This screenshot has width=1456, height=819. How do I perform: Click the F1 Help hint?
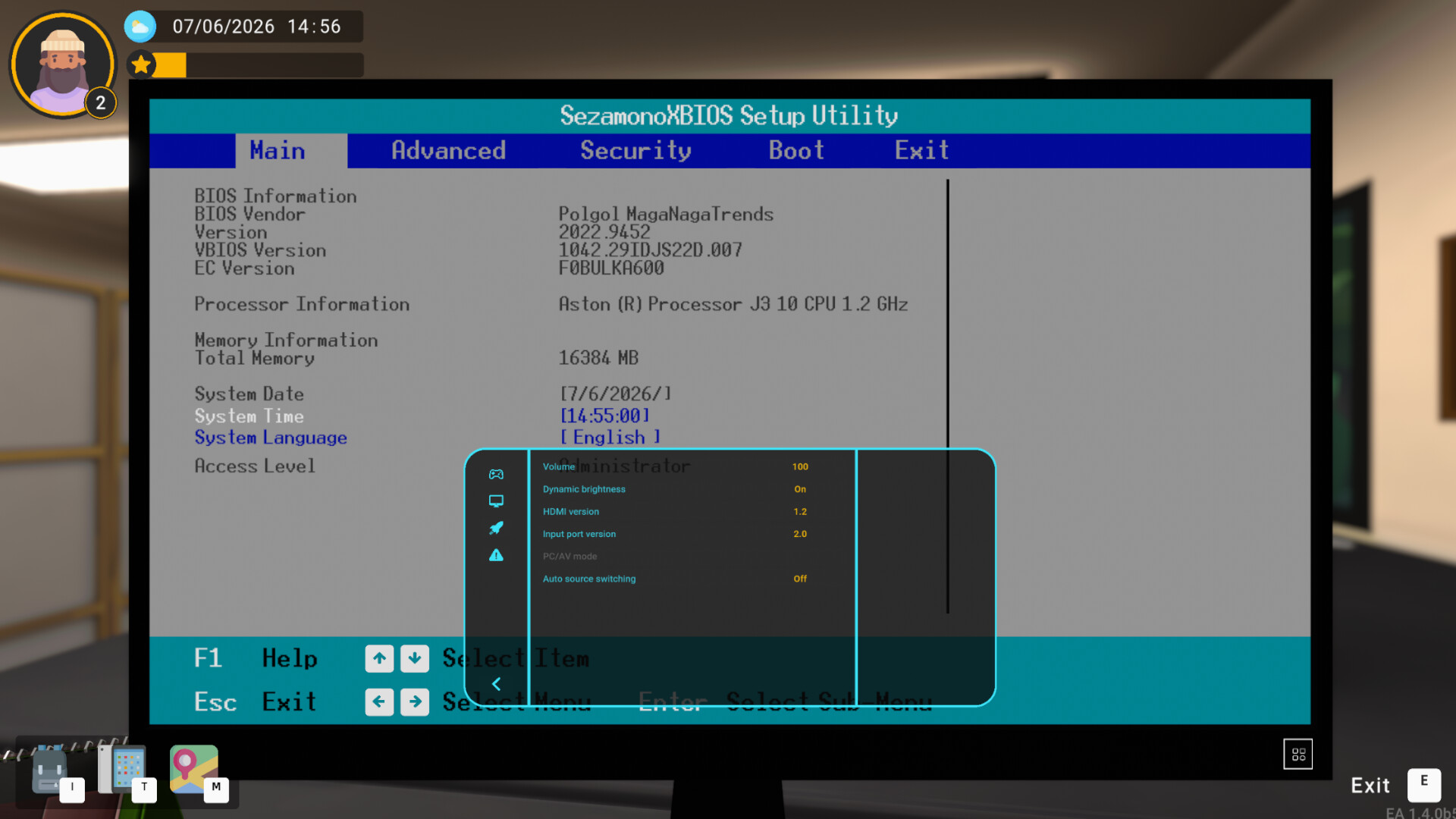click(x=256, y=658)
